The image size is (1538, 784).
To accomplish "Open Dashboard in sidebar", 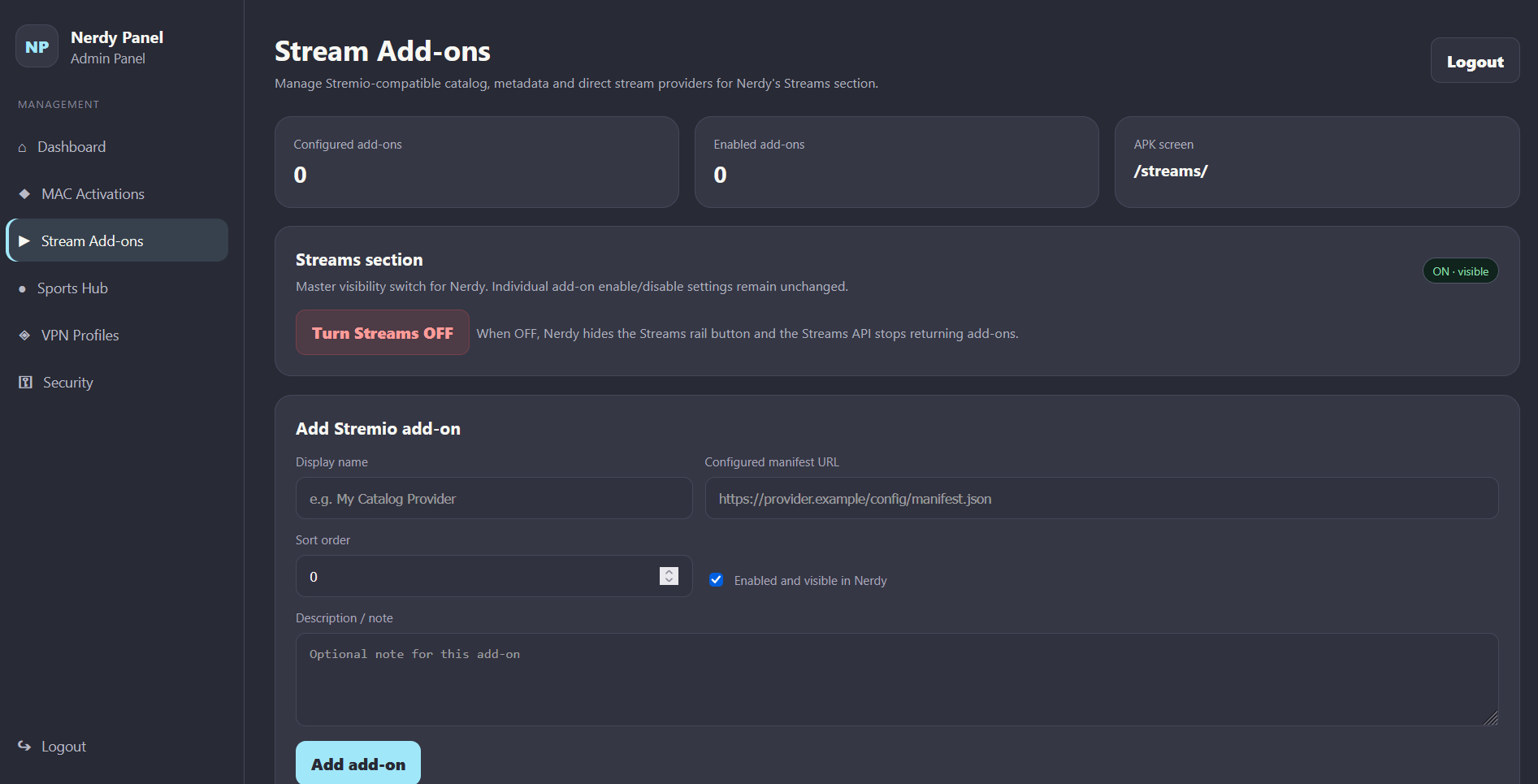I will click(117, 147).
